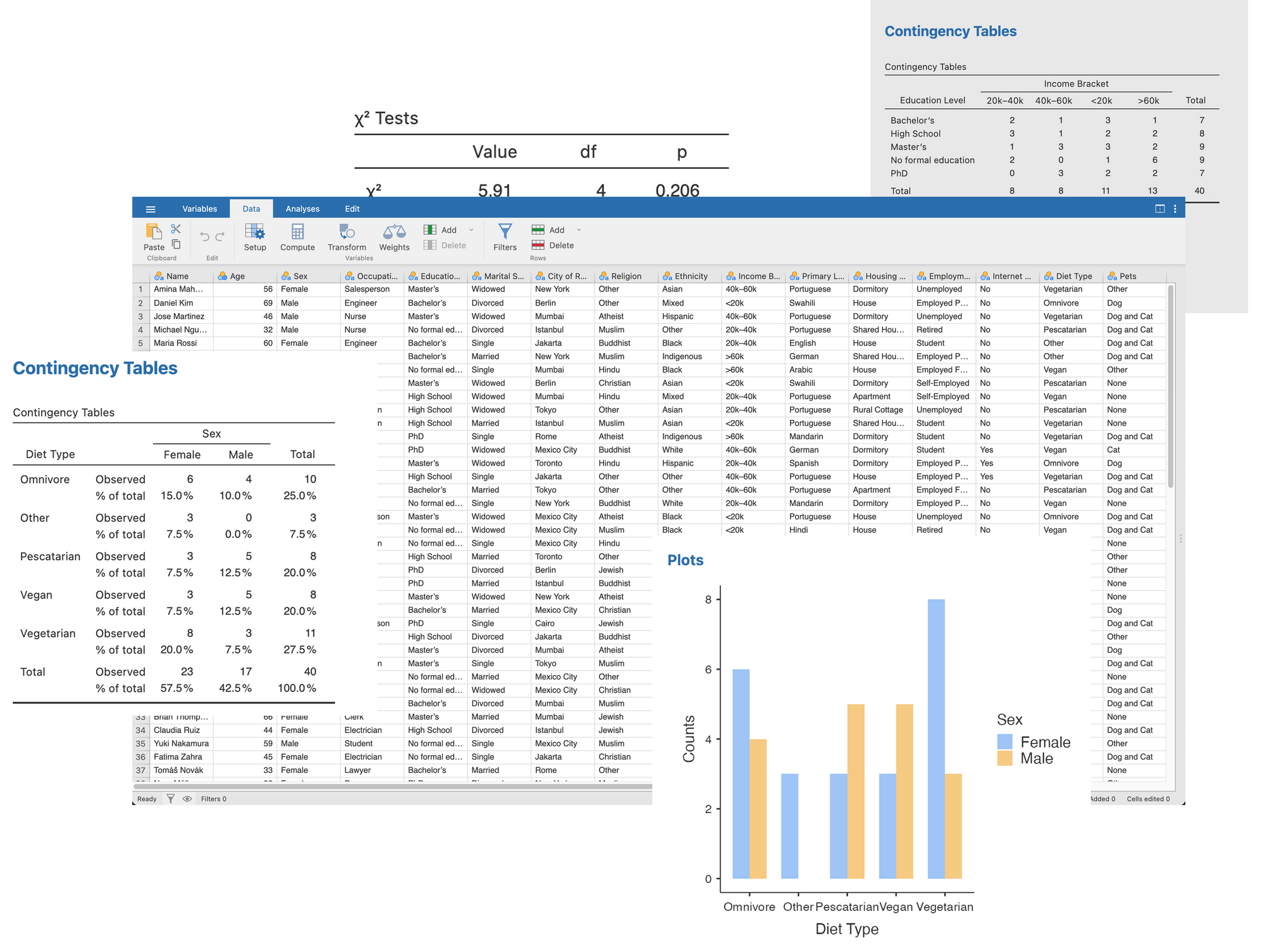
Task: Click the Paste clipboard icon
Action: pos(154,232)
